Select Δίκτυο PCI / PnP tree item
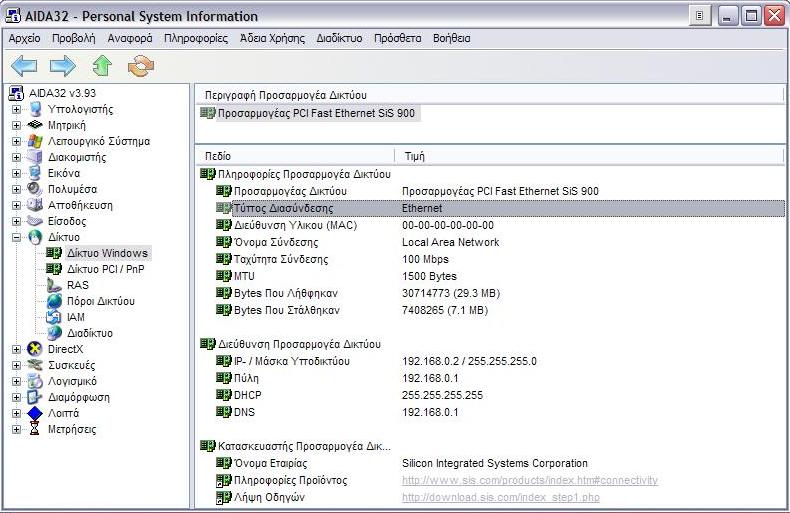This screenshot has height=513, width=790. [x=105, y=269]
